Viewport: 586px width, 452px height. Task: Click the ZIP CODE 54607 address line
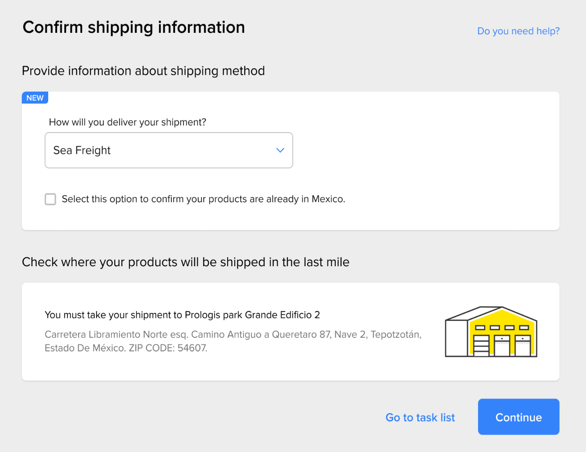click(126, 348)
